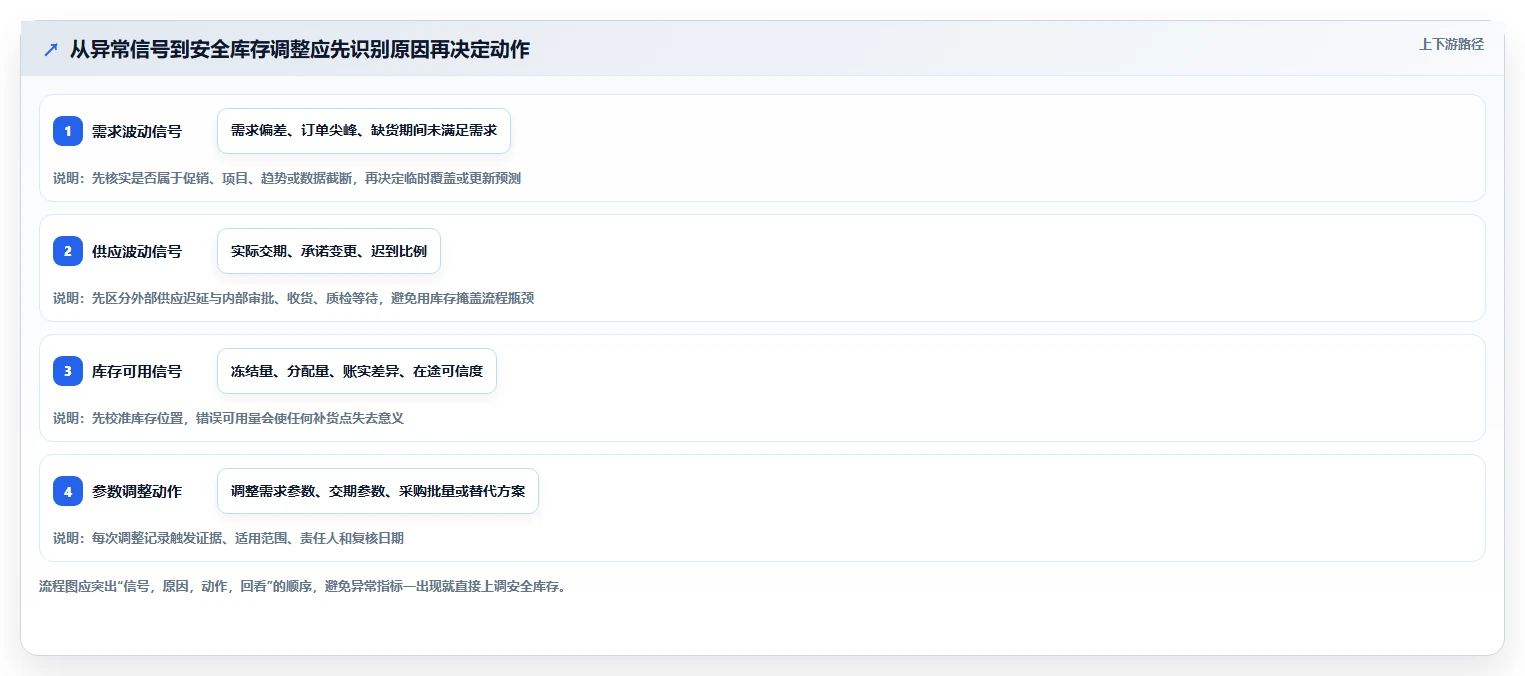Click the title 从异常信号到安全库存调整应先识别原因再决定动作
The height and width of the screenshot is (676, 1525).
[x=300, y=49]
